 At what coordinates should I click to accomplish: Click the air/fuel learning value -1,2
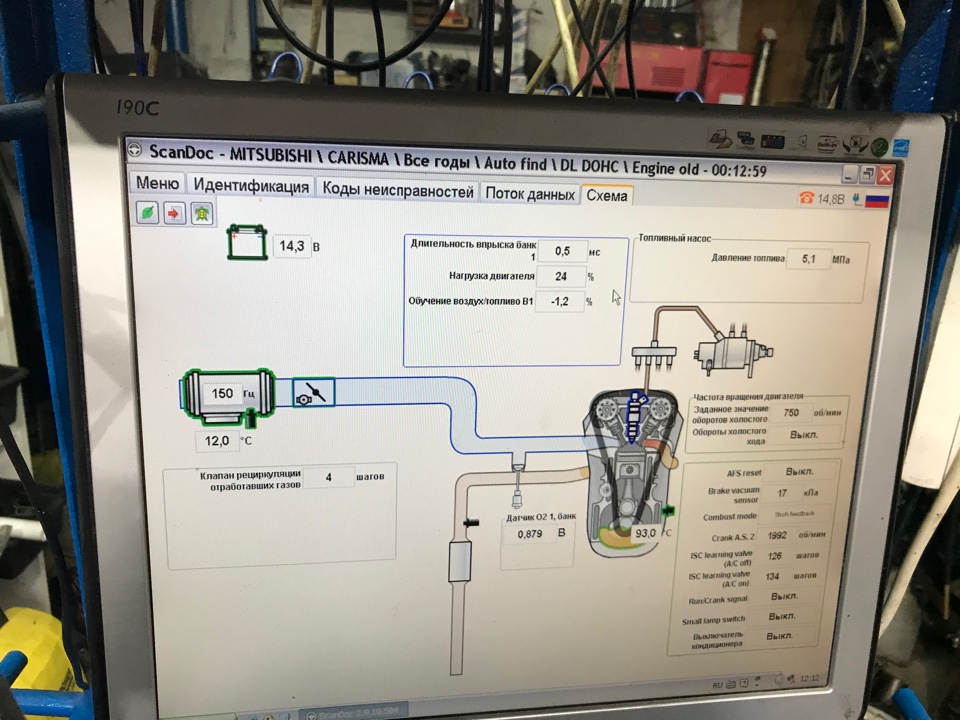pyautogui.click(x=560, y=301)
